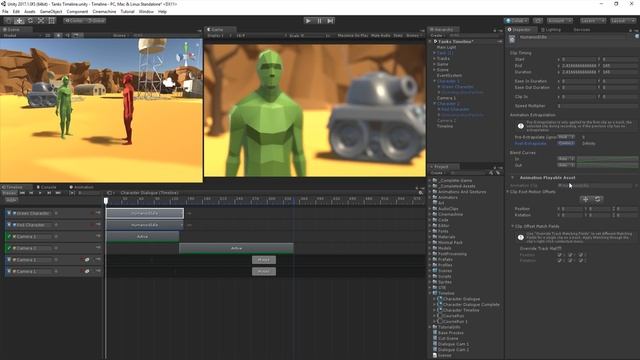The height and width of the screenshot is (360, 640).
Task: Click the Timeline playhead marker
Action: (106, 201)
